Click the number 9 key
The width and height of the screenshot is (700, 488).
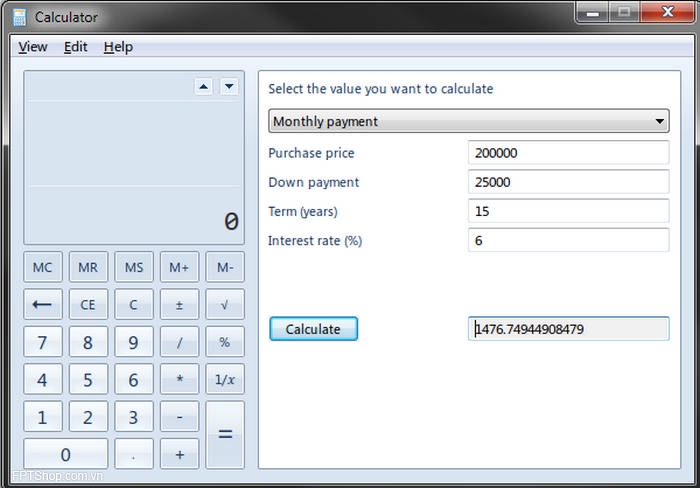pyautogui.click(x=134, y=342)
